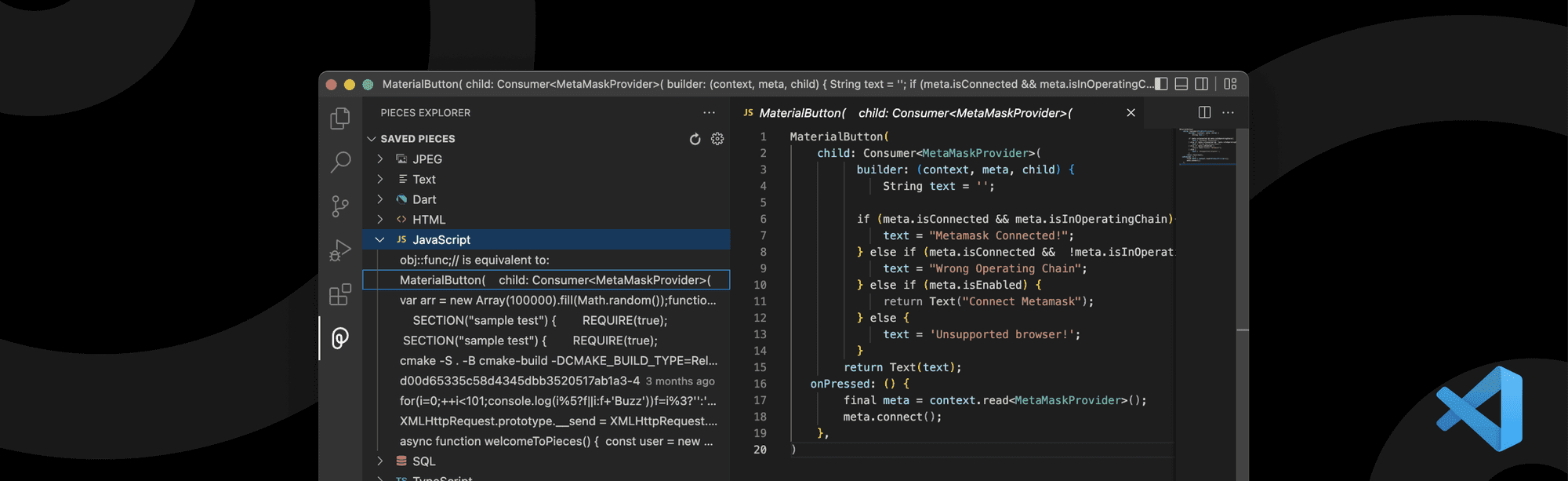The image size is (1568, 481).
Task: Click the PIECES EXPLORER panel title
Action: click(426, 113)
